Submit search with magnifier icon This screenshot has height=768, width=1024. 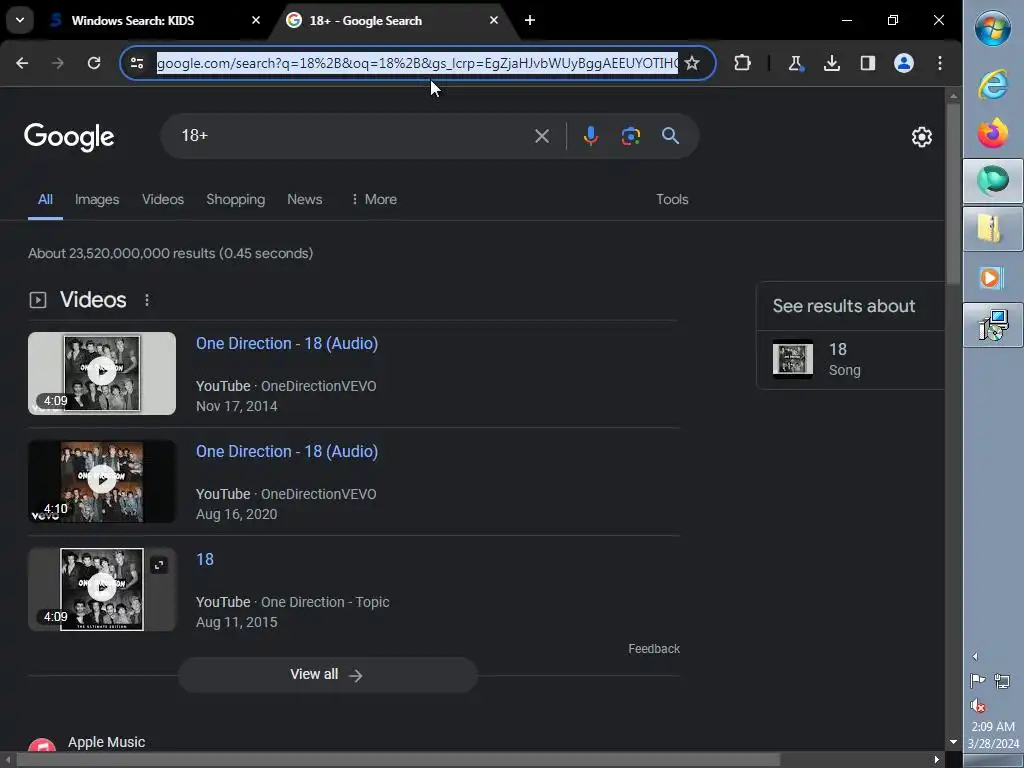[670, 136]
